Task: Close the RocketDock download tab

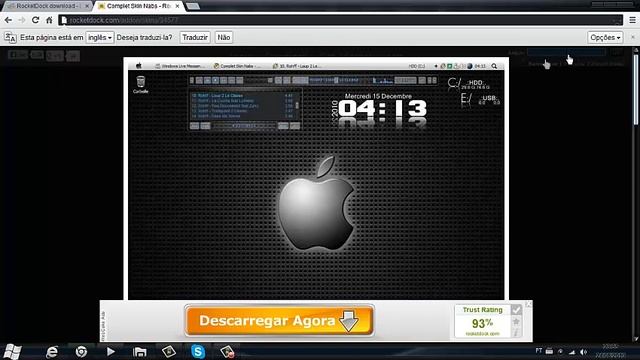Action: click(x=87, y=6)
